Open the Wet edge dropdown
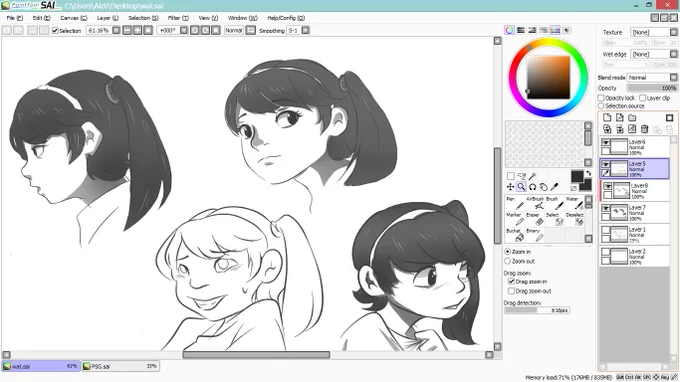 [x=673, y=54]
